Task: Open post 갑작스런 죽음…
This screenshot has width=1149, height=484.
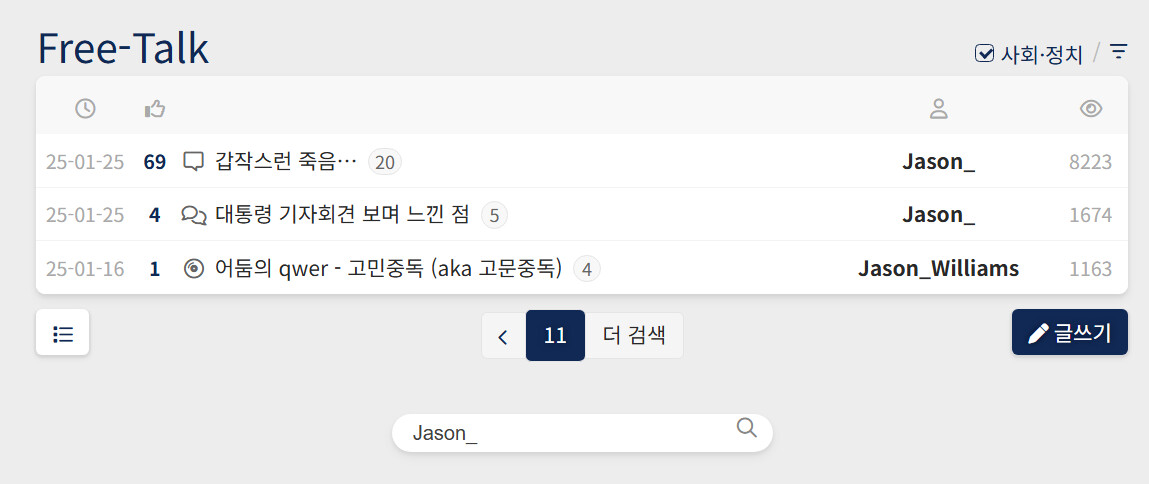Action: pyautogui.click(x=286, y=161)
